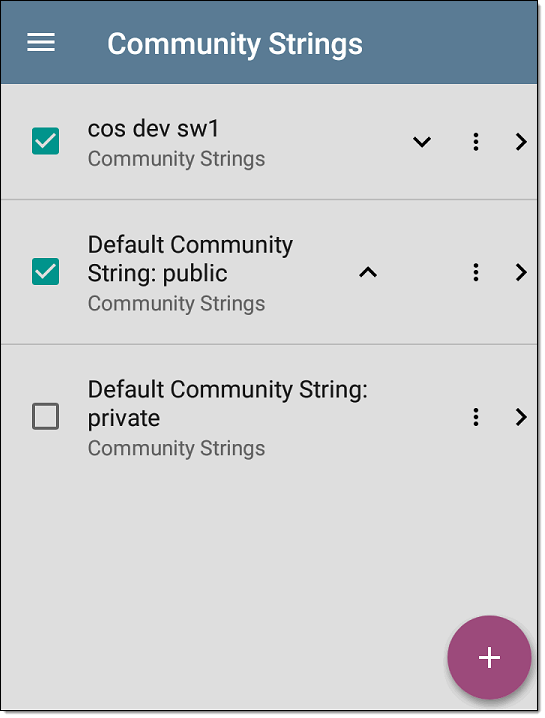Move public community string up with up chevron
This screenshot has width=545, height=718.
[x=368, y=272]
